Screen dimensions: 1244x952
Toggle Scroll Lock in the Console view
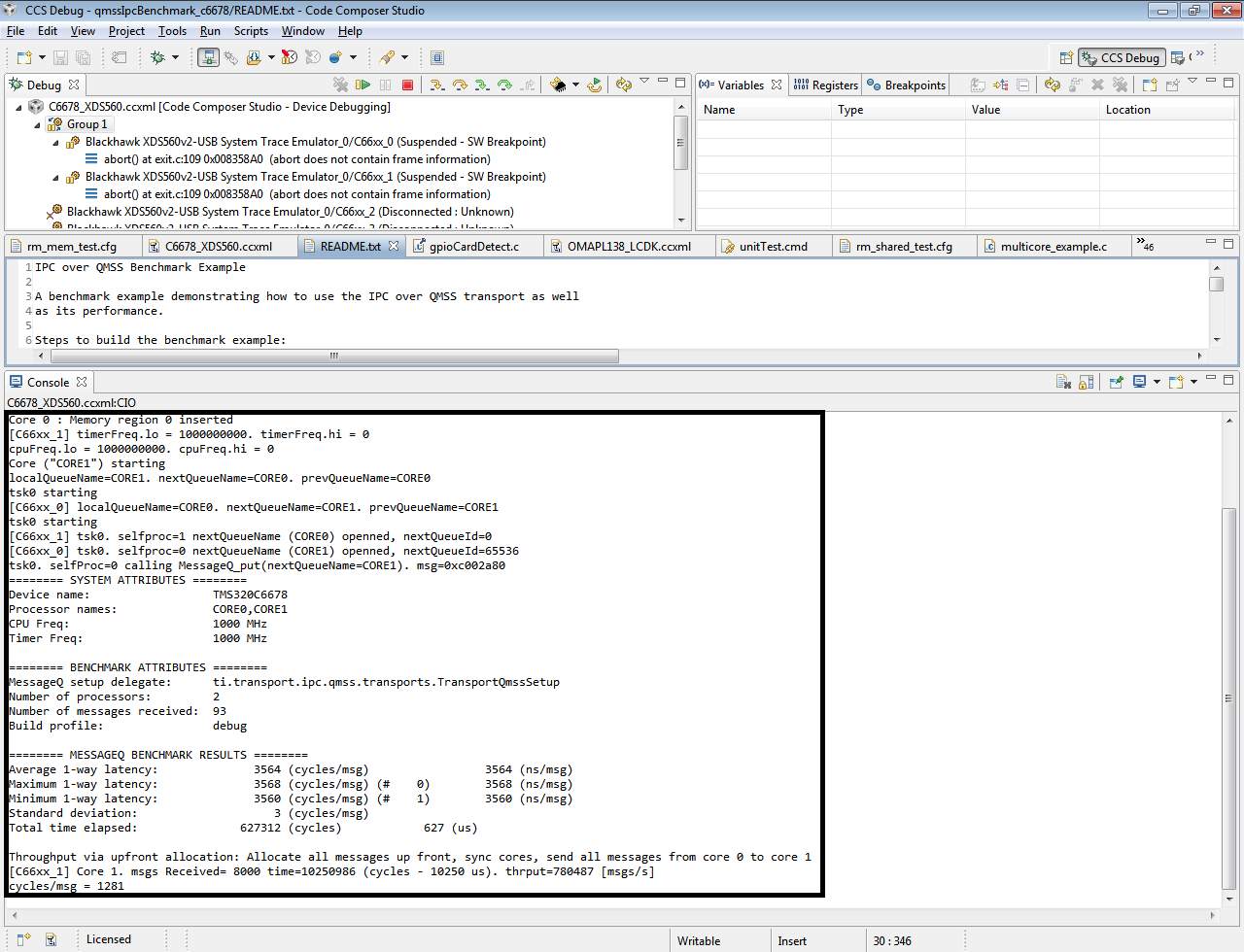point(1087,383)
